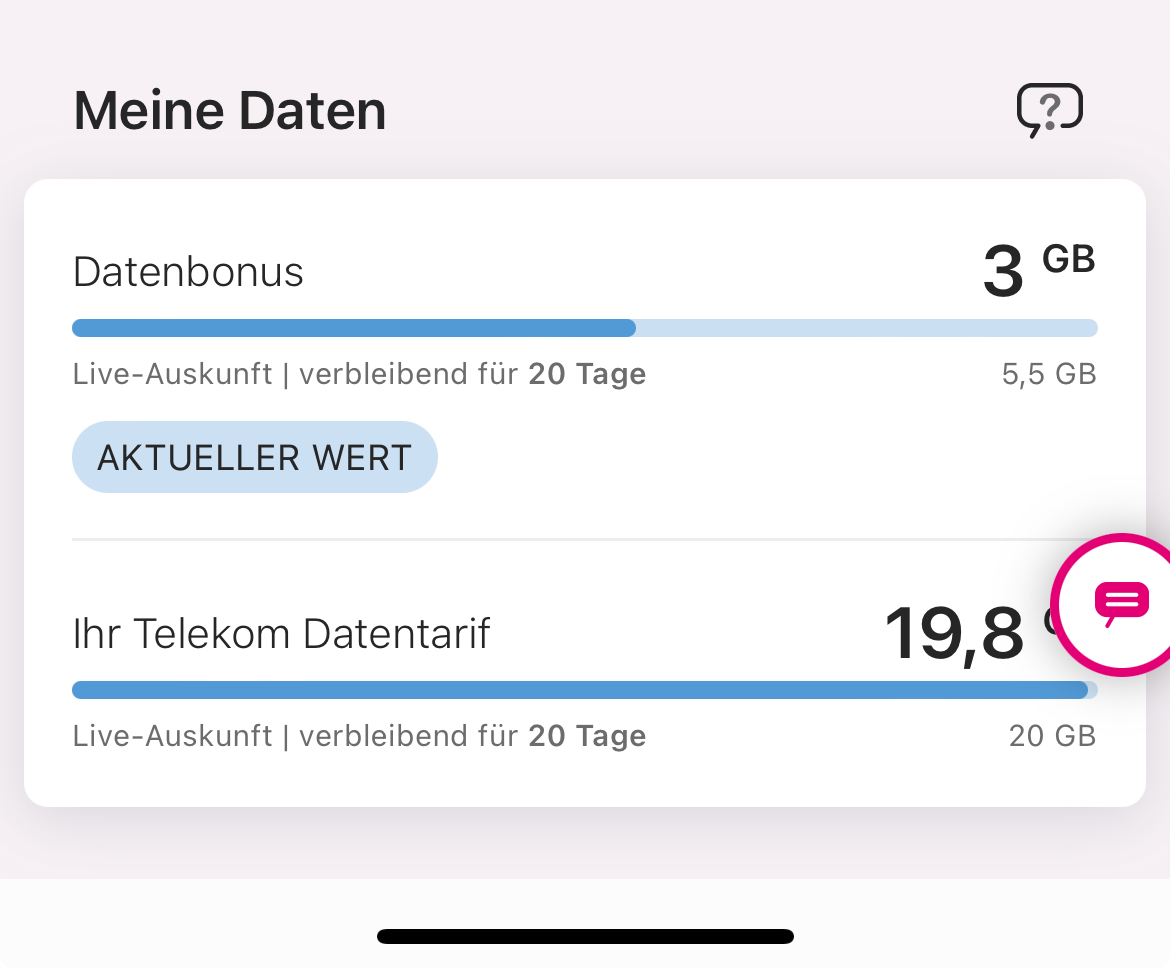Tap the Datenbonus label
The height and width of the screenshot is (968, 1170).
tap(188, 272)
